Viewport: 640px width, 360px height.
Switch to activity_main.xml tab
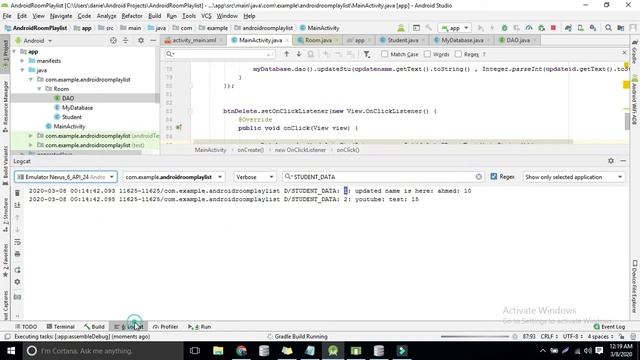click(x=194, y=40)
